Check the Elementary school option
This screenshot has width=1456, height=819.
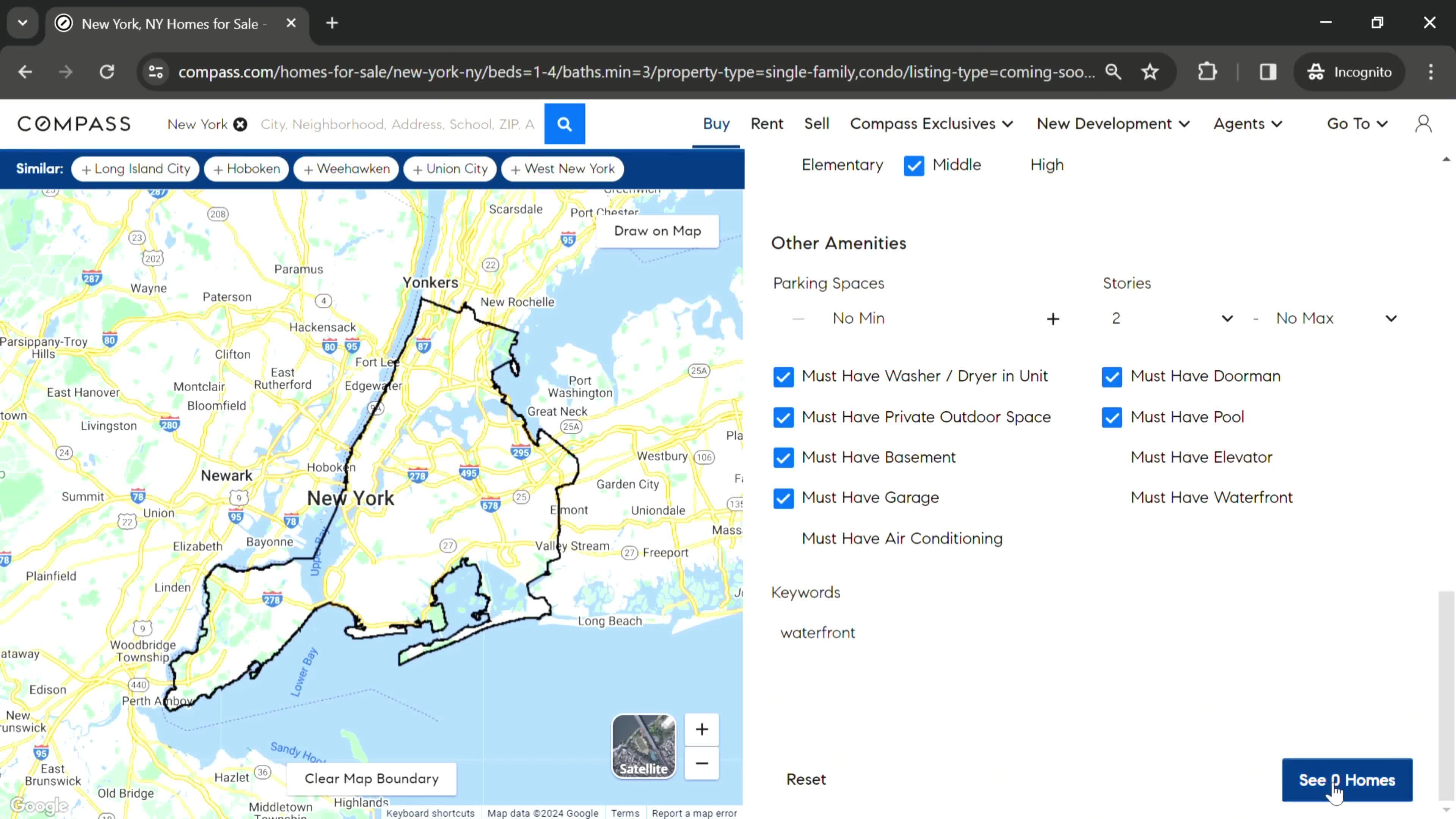click(x=842, y=165)
